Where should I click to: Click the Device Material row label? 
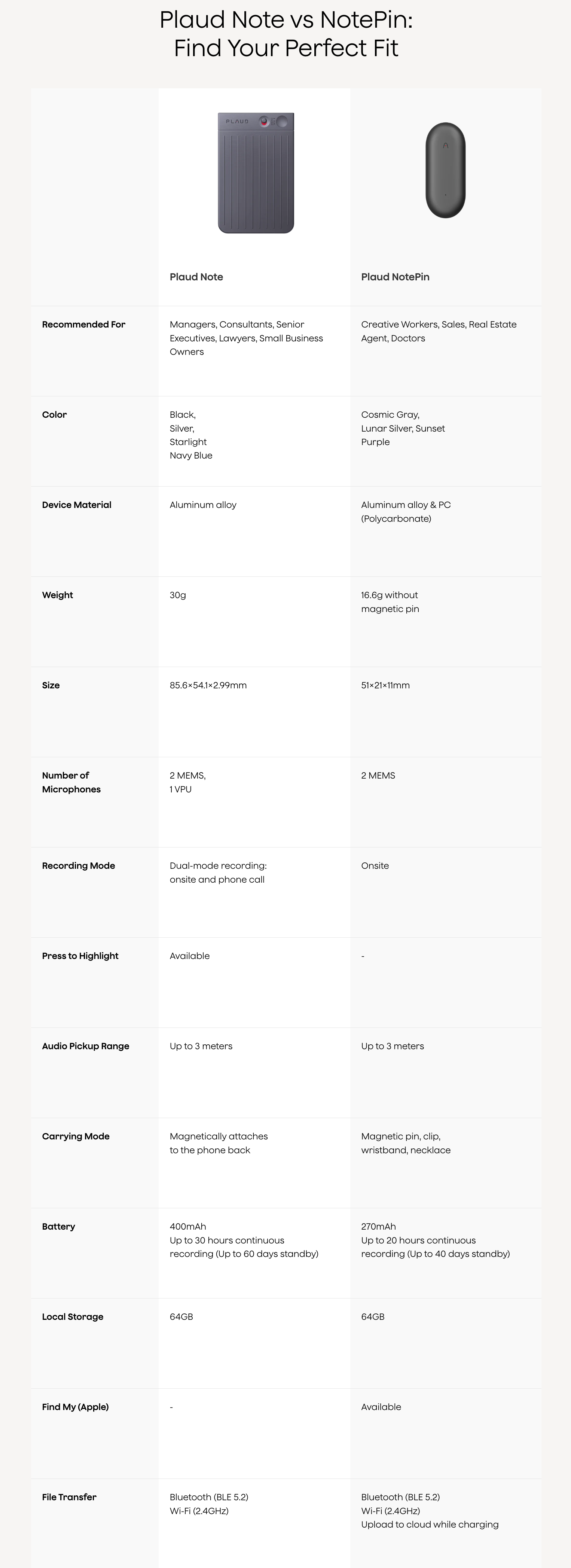click(77, 505)
